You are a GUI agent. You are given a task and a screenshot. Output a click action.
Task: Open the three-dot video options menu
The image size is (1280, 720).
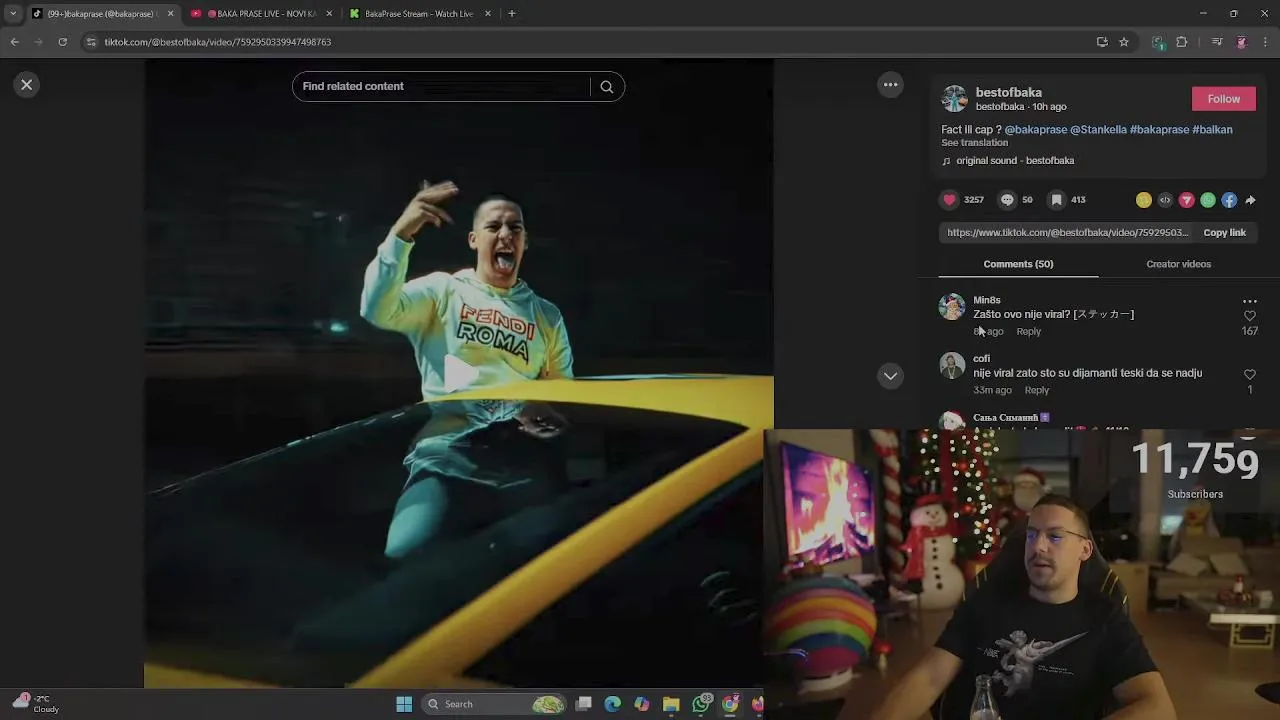pyautogui.click(x=890, y=85)
